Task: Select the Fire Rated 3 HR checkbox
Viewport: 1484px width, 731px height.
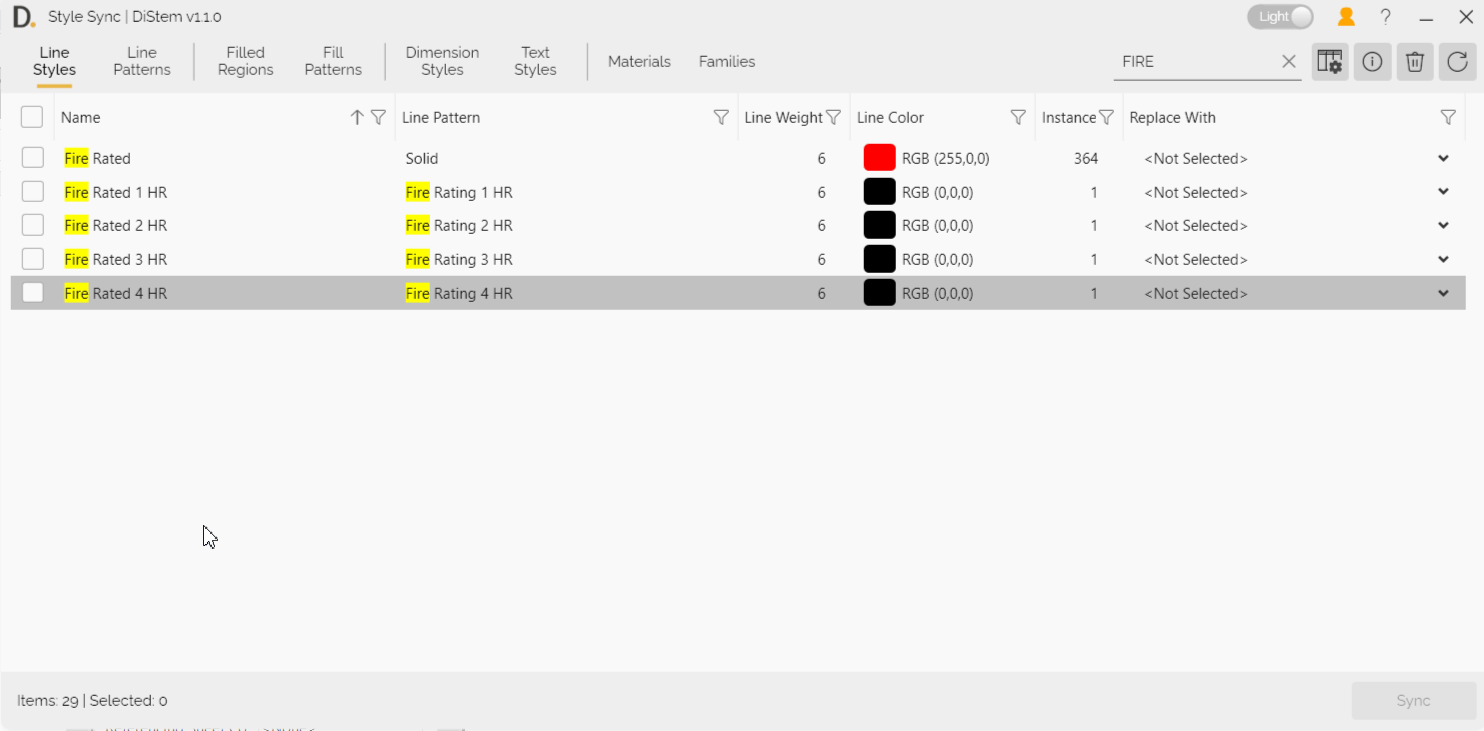Action: click(x=33, y=259)
